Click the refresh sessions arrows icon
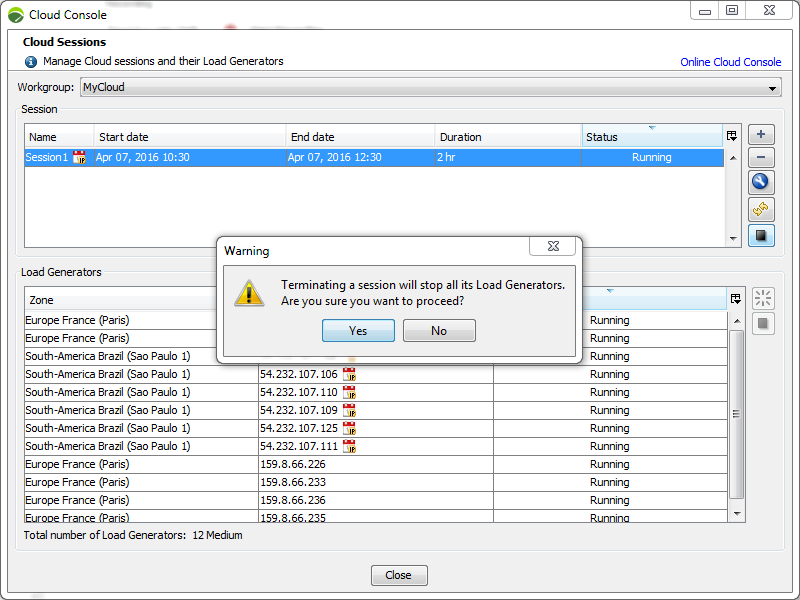This screenshot has height=600, width=800. tap(761, 209)
